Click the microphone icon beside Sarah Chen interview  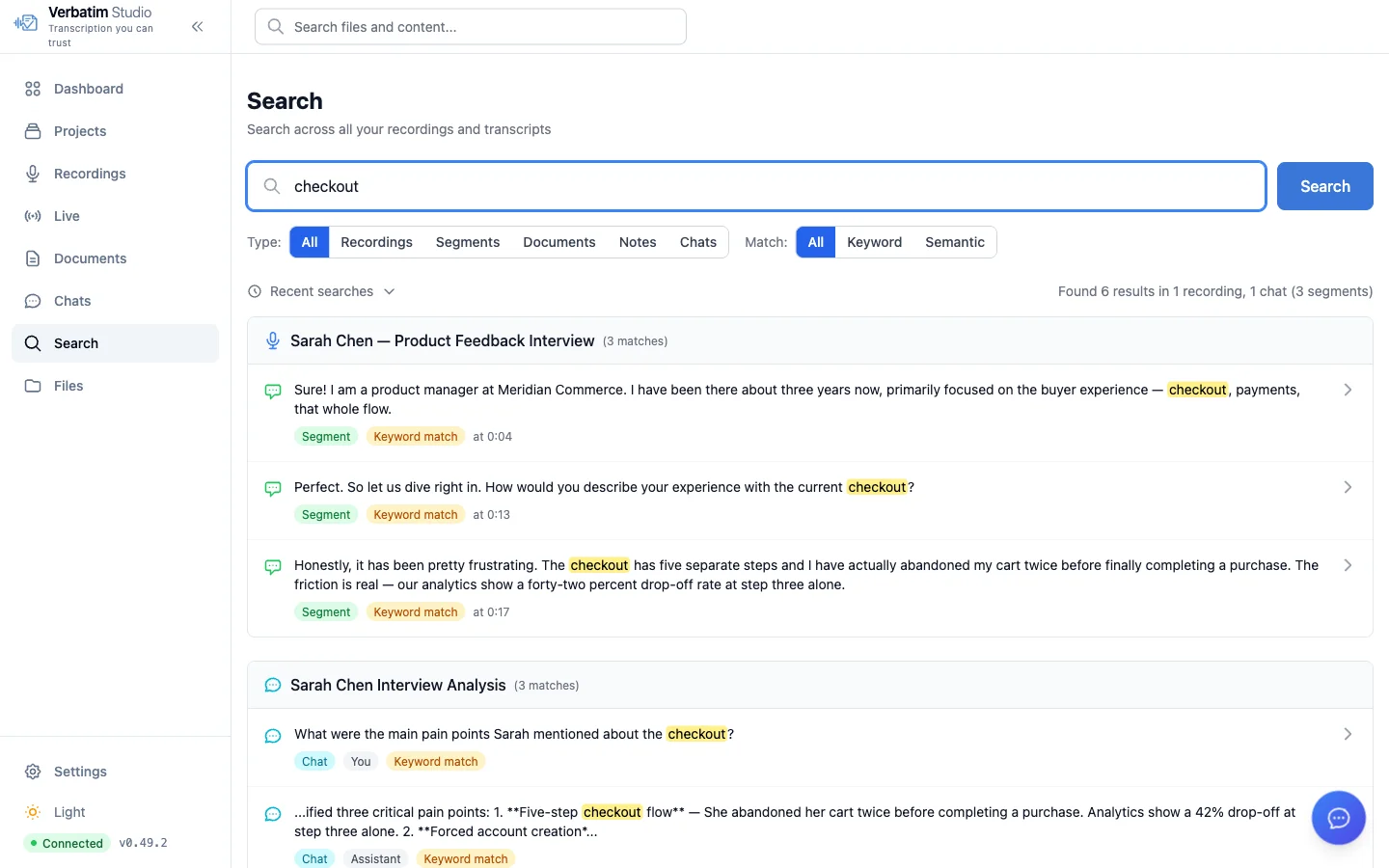[x=273, y=340]
